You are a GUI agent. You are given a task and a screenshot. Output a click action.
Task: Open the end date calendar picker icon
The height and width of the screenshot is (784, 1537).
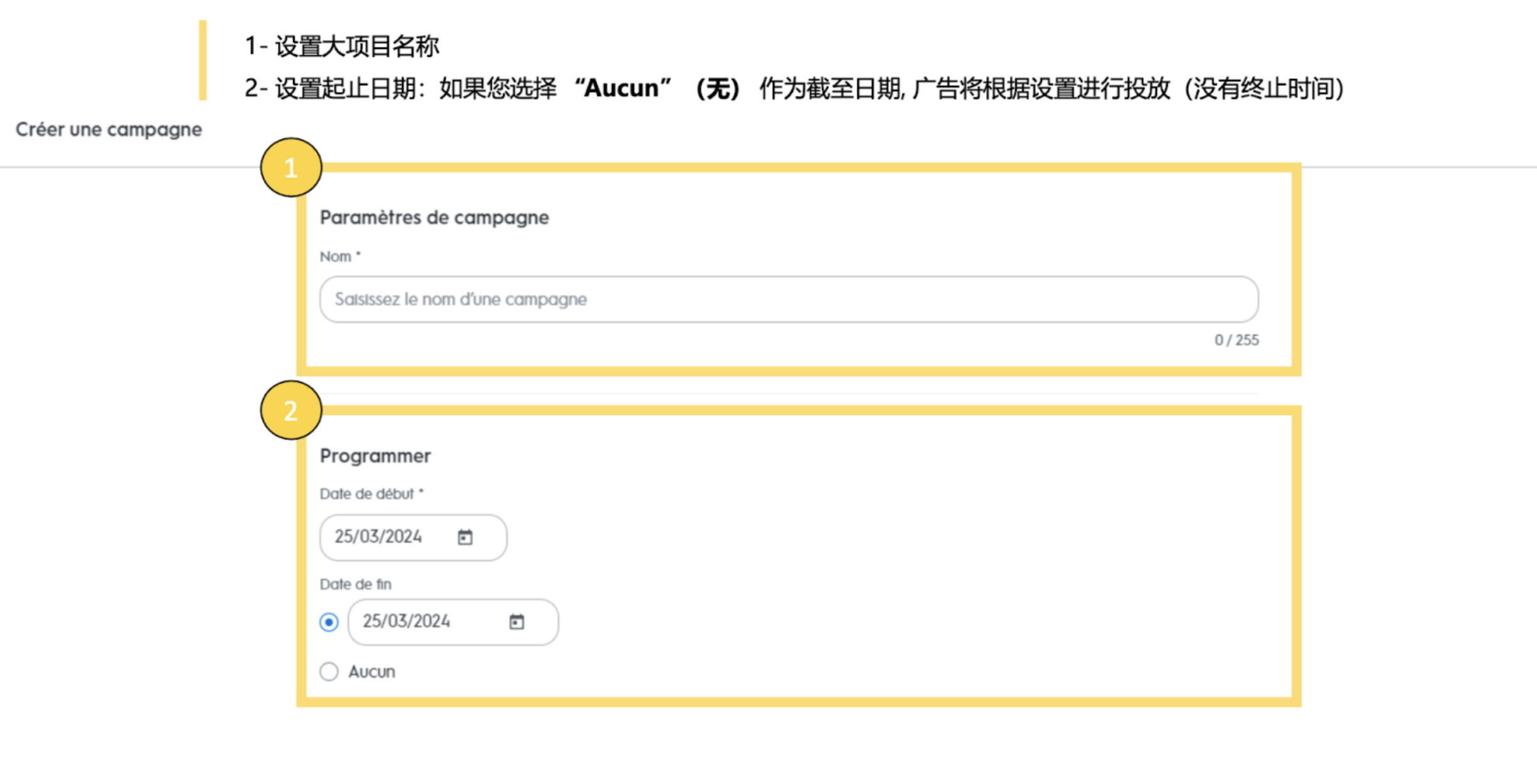point(516,622)
